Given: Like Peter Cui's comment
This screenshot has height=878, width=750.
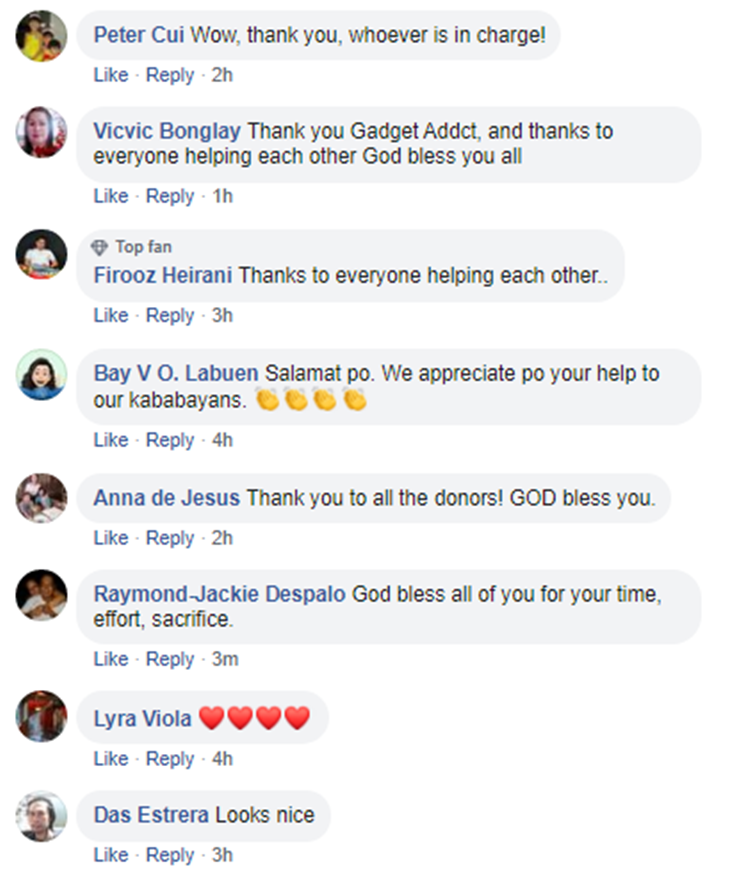Looking at the screenshot, I should 110,75.
